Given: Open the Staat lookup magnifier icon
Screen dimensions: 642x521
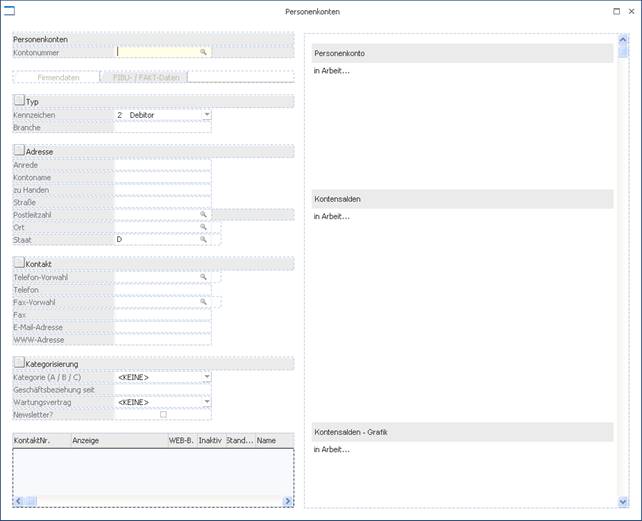Looking at the screenshot, I should click(x=203, y=240).
